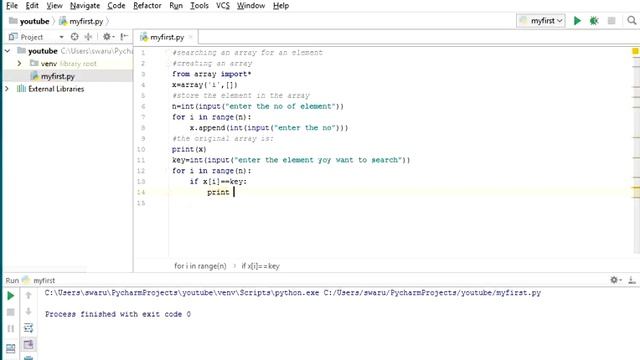Select the venv library root folder
Viewport: 640px width, 360px height.
click(64, 64)
